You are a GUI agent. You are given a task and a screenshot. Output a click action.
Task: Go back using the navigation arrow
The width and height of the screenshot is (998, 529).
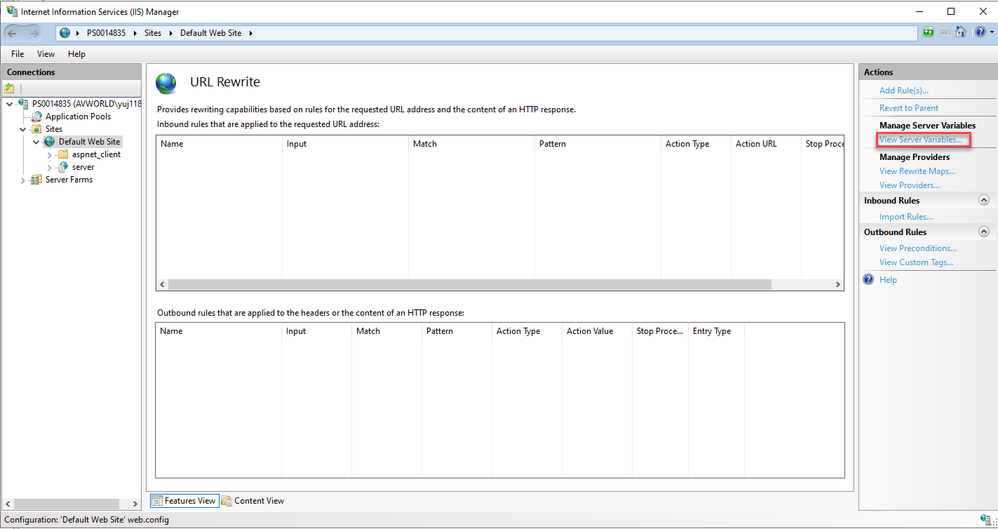pyautogui.click(x=13, y=33)
